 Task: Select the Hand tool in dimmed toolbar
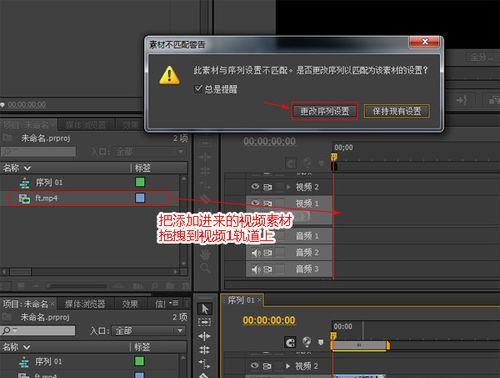pyautogui.click(x=205, y=254)
